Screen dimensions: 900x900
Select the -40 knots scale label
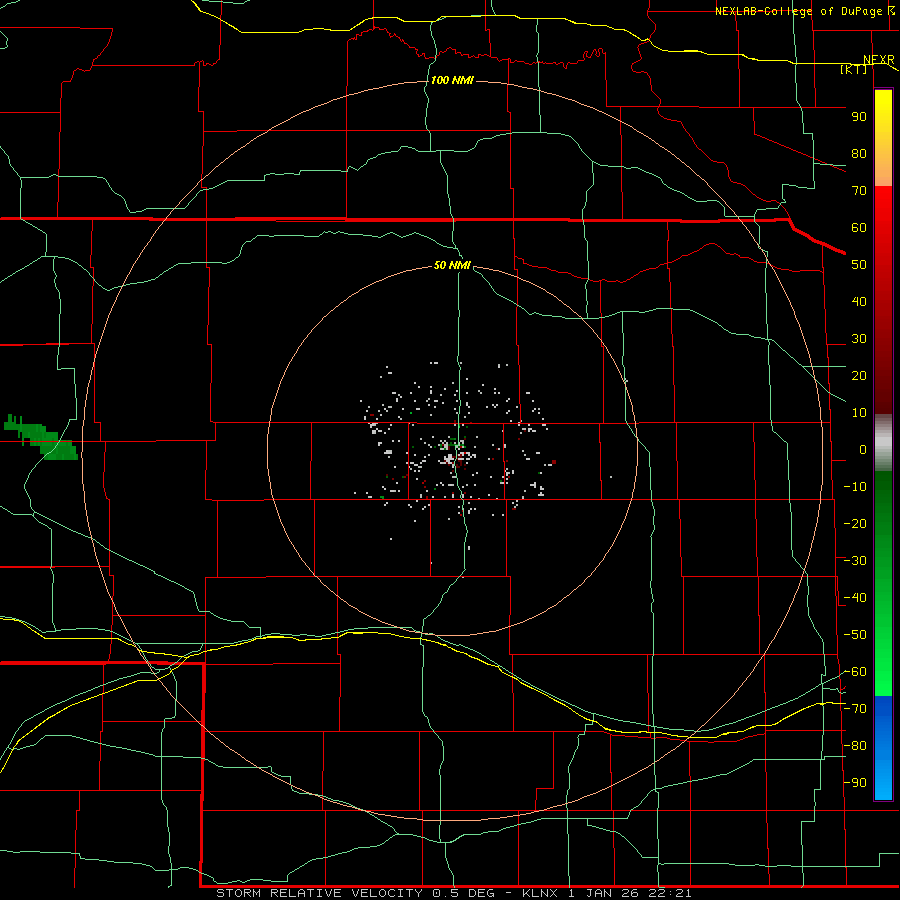click(x=855, y=598)
